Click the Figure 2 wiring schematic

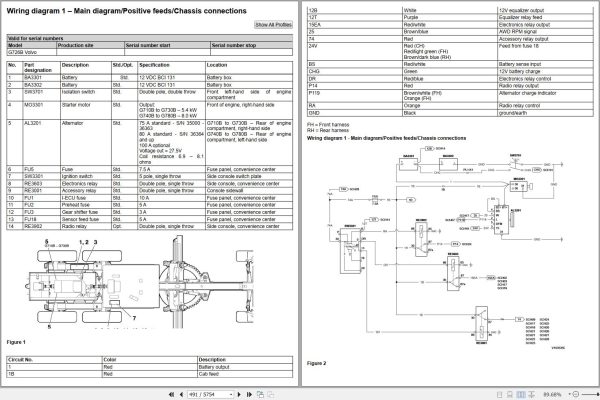(x=445, y=248)
